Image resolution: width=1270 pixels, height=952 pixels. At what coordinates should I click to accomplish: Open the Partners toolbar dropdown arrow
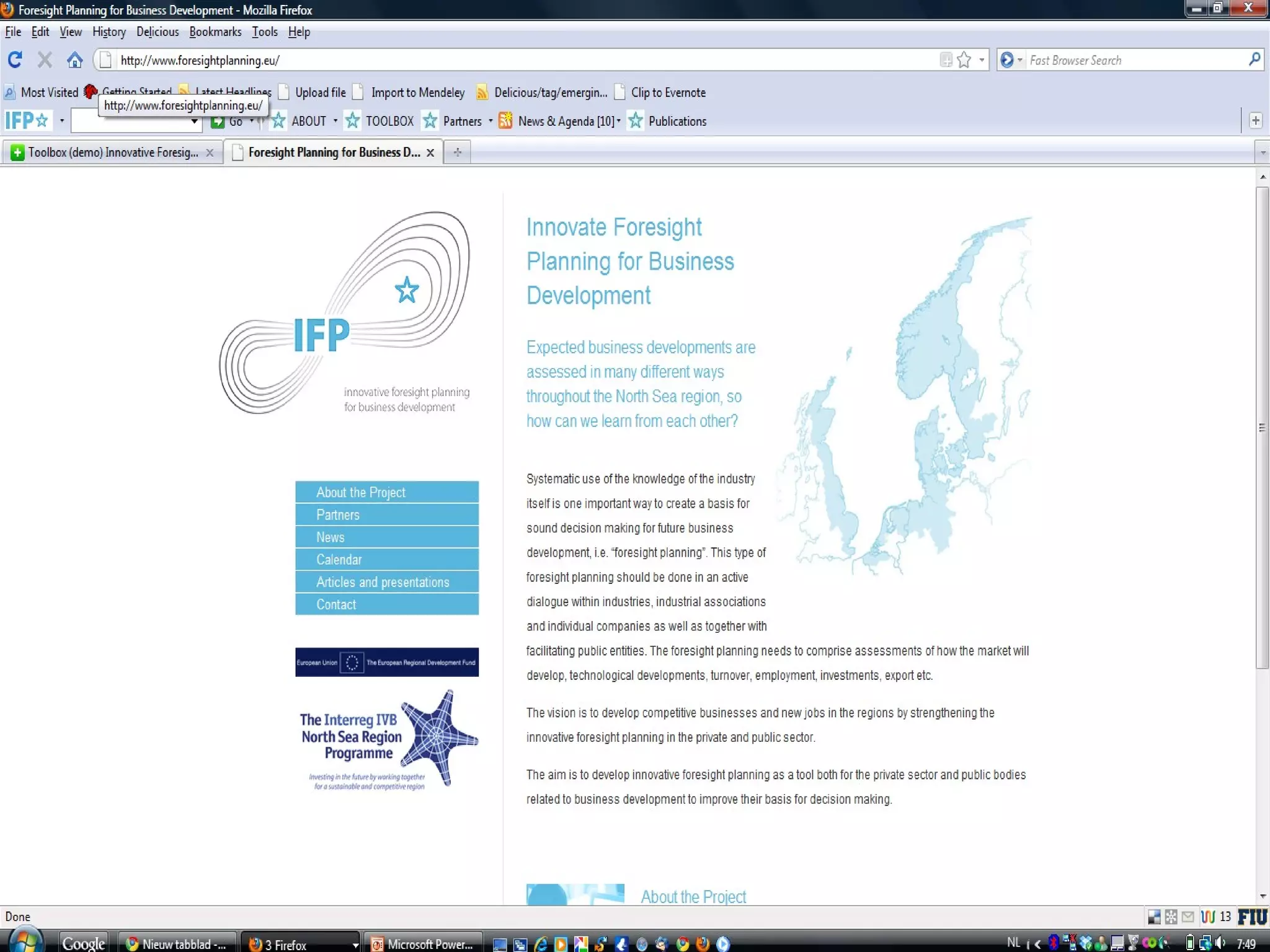coord(491,121)
